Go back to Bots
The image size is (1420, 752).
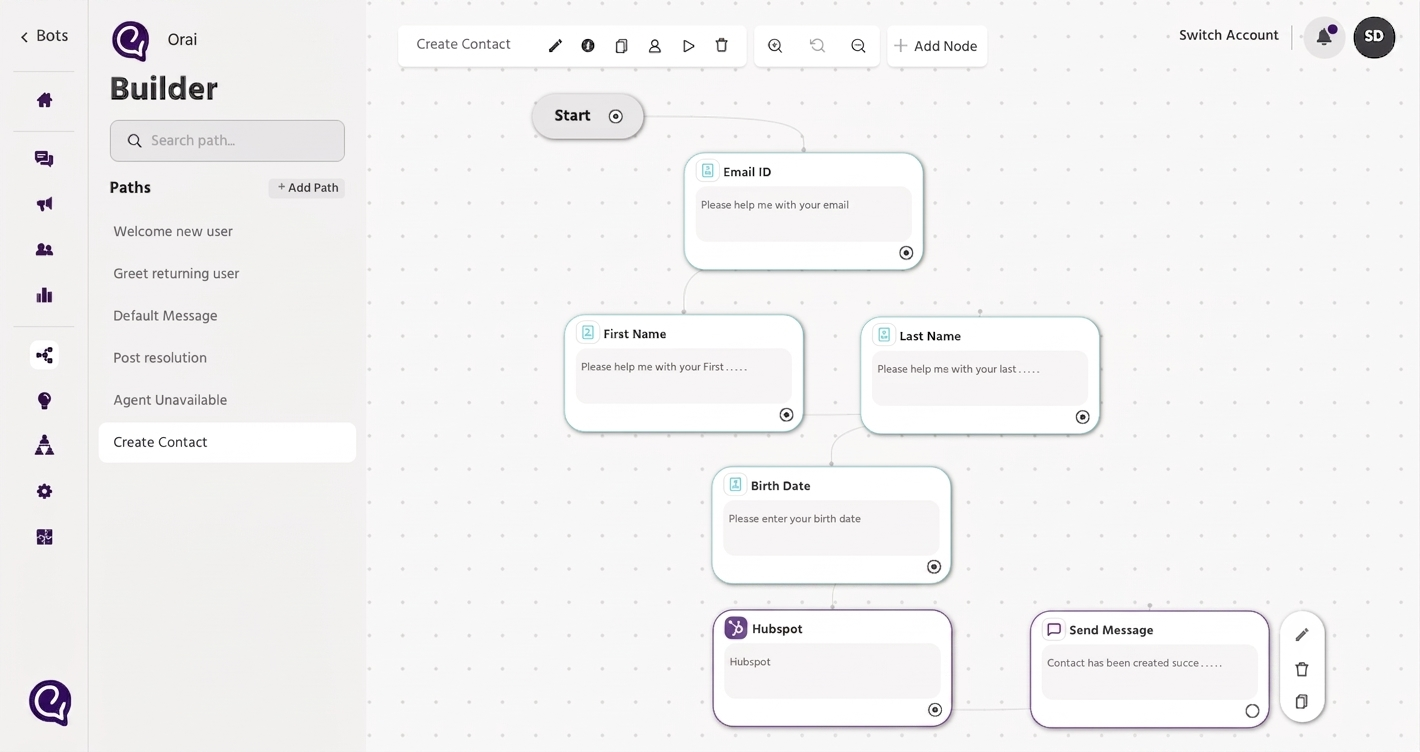(44, 36)
